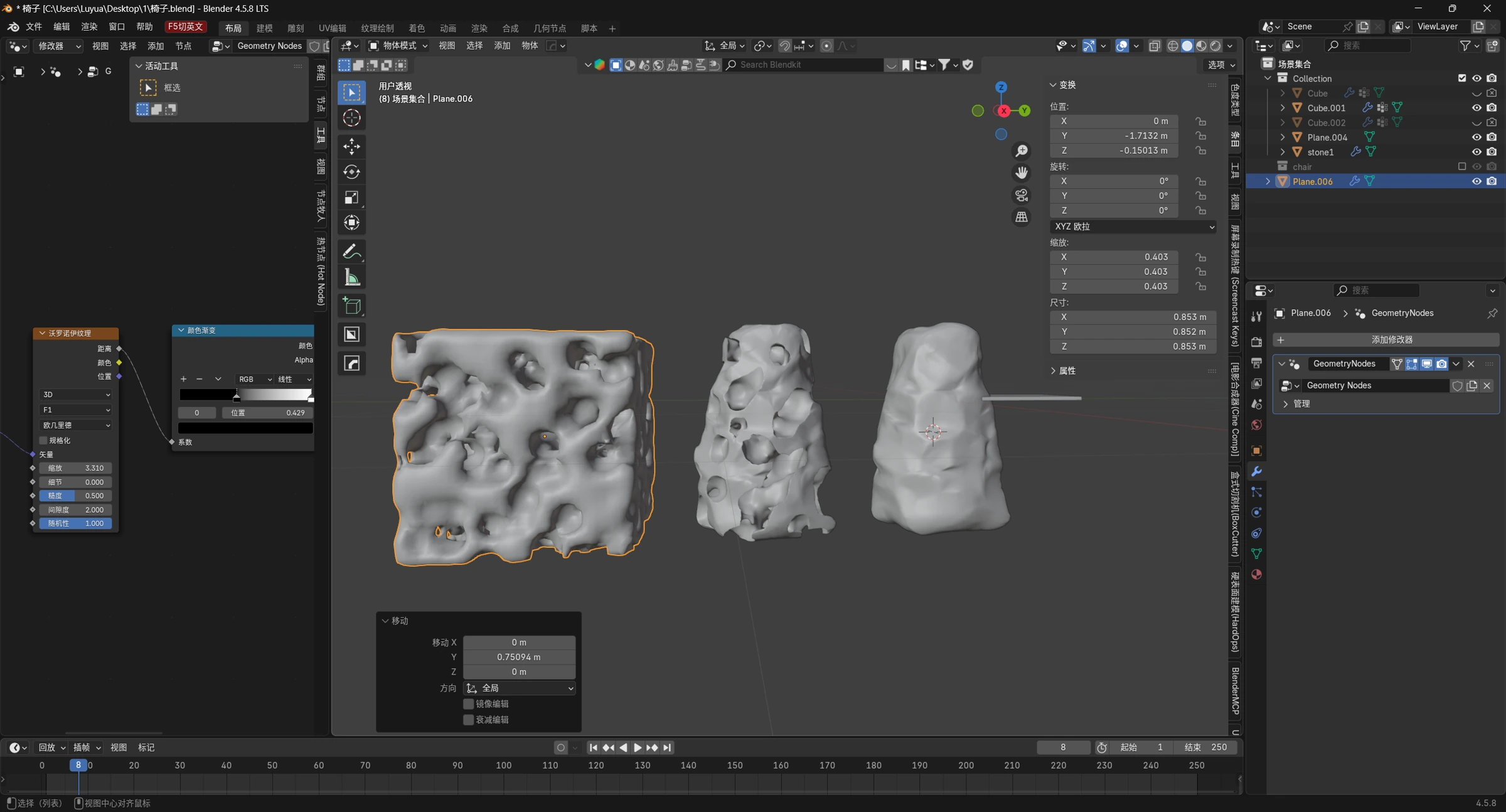Select the combined Transform tool

click(x=351, y=222)
